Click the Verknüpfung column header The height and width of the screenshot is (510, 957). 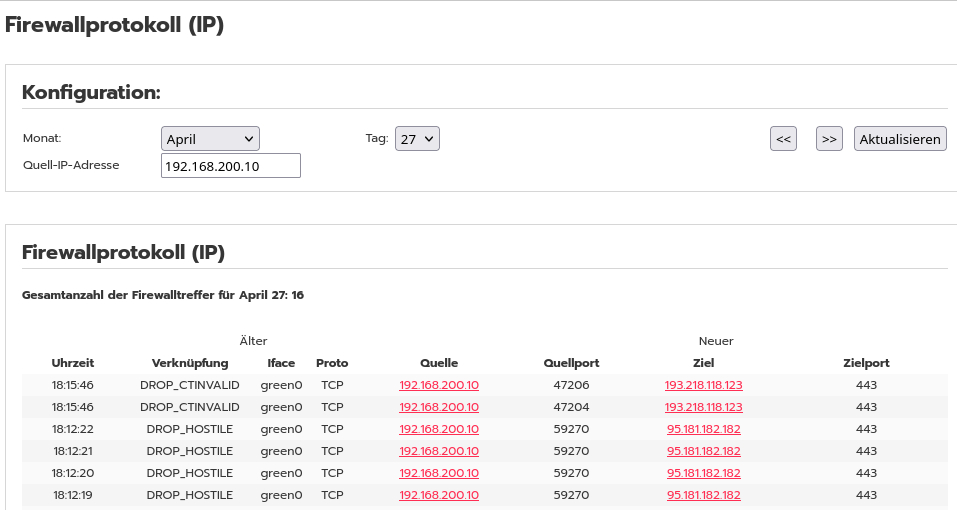[190, 363]
